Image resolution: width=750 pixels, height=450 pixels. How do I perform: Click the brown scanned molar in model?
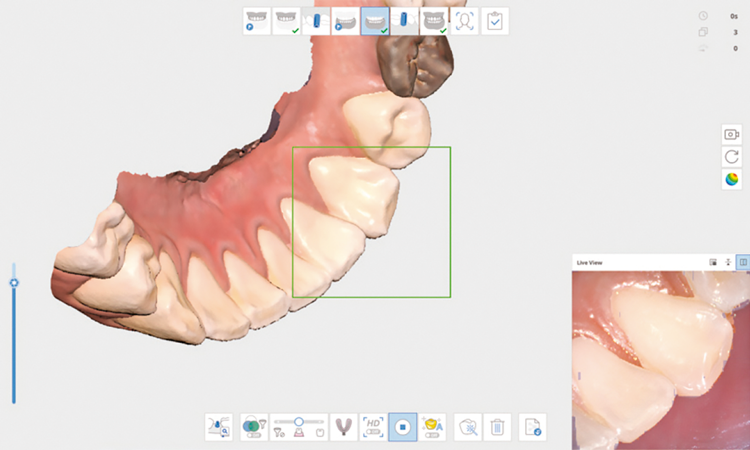click(x=415, y=66)
